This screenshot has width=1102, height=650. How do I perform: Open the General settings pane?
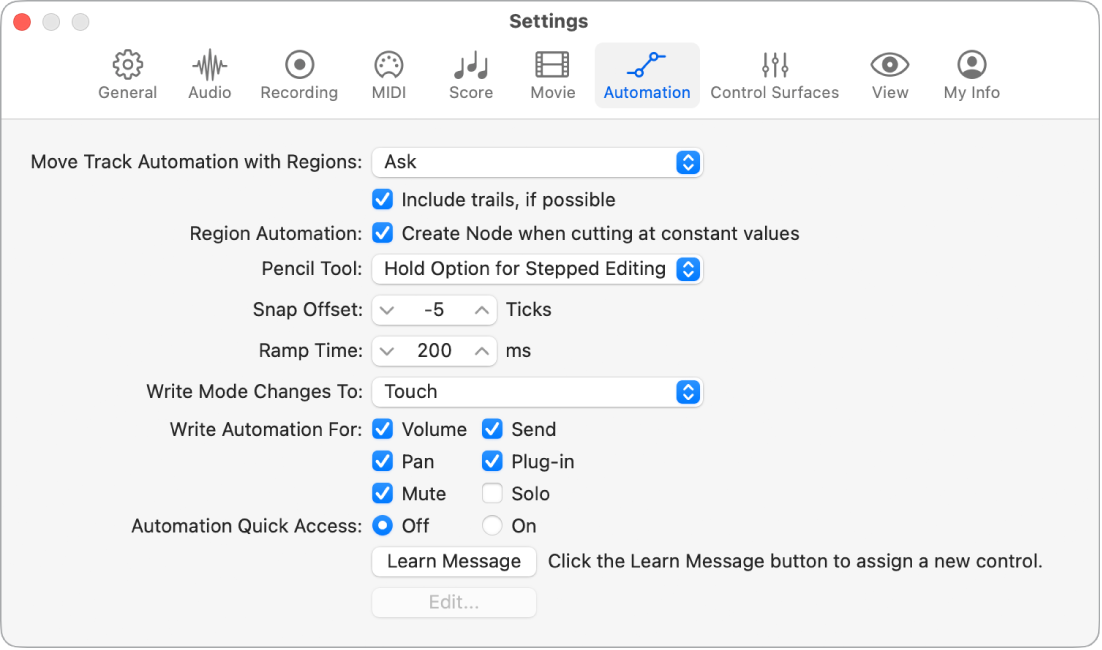click(x=127, y=73)
